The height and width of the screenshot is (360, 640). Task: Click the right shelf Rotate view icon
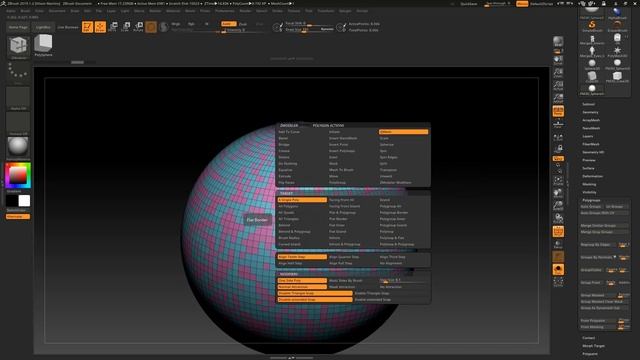tap(558, 219)
